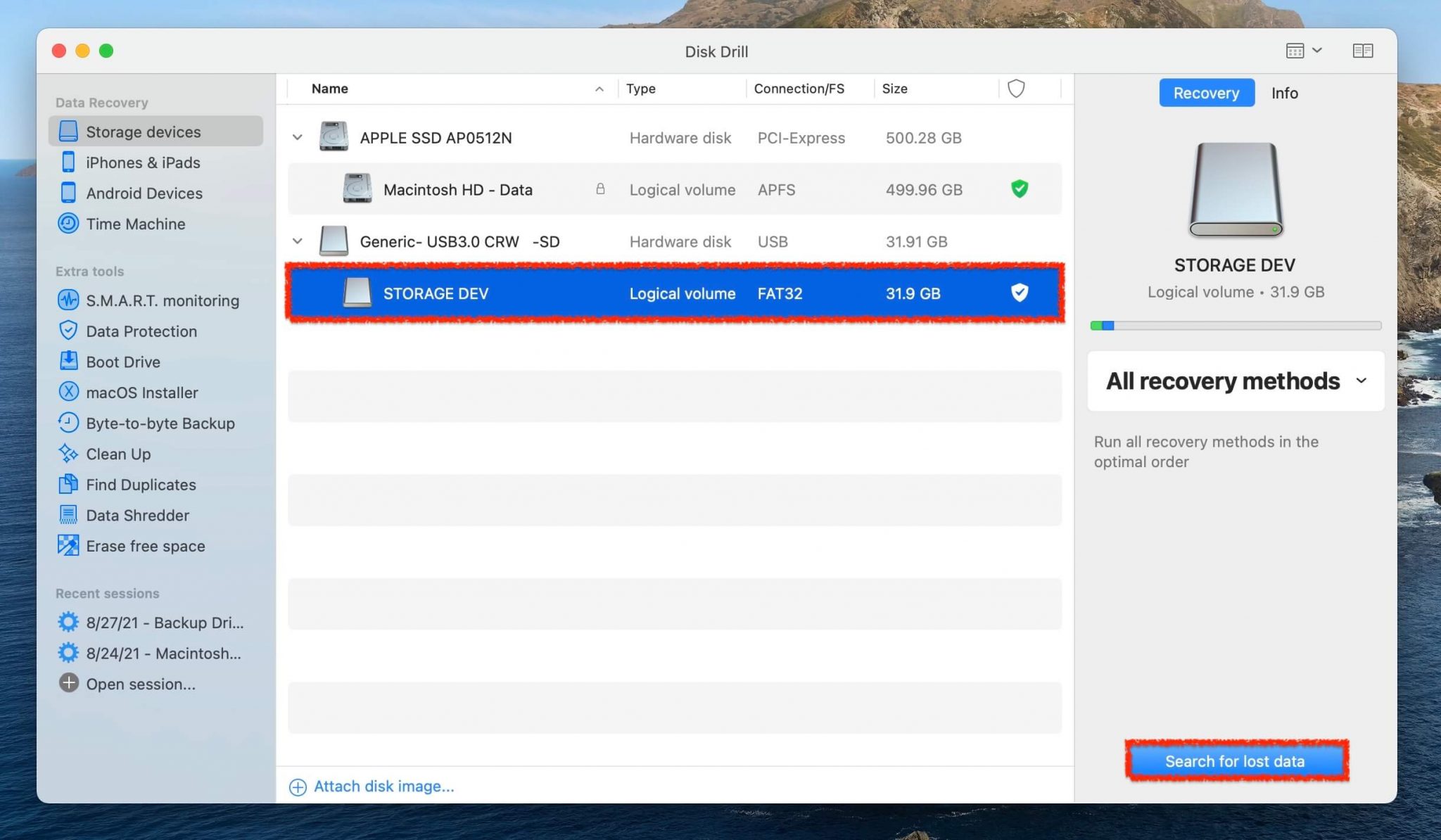The image size is (1441, 840).
Task: Click green protection shield for Macintosh HD
Action: 1020,189
